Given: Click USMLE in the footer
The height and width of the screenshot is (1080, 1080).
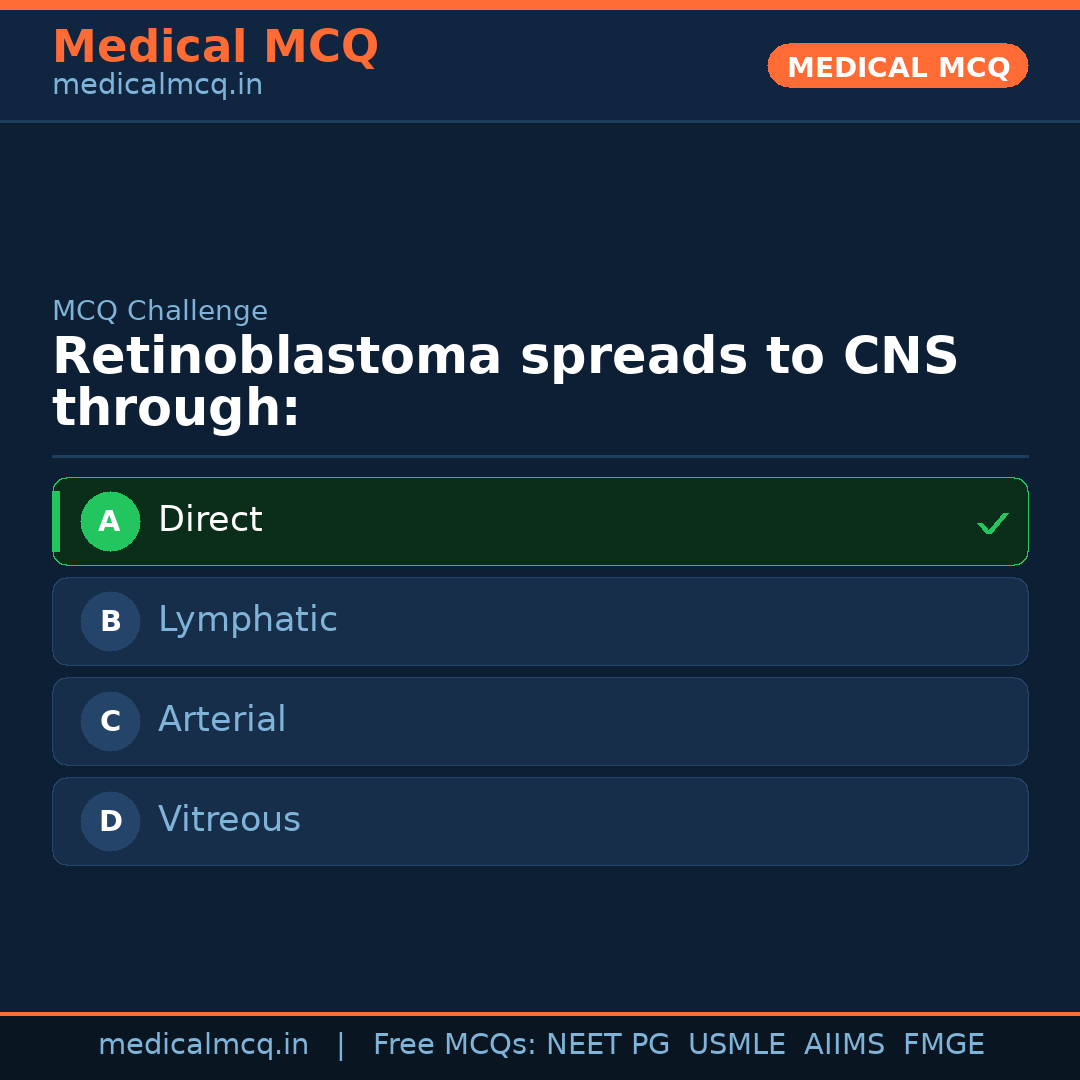Looking at the screenshot, I should 736,1045.
